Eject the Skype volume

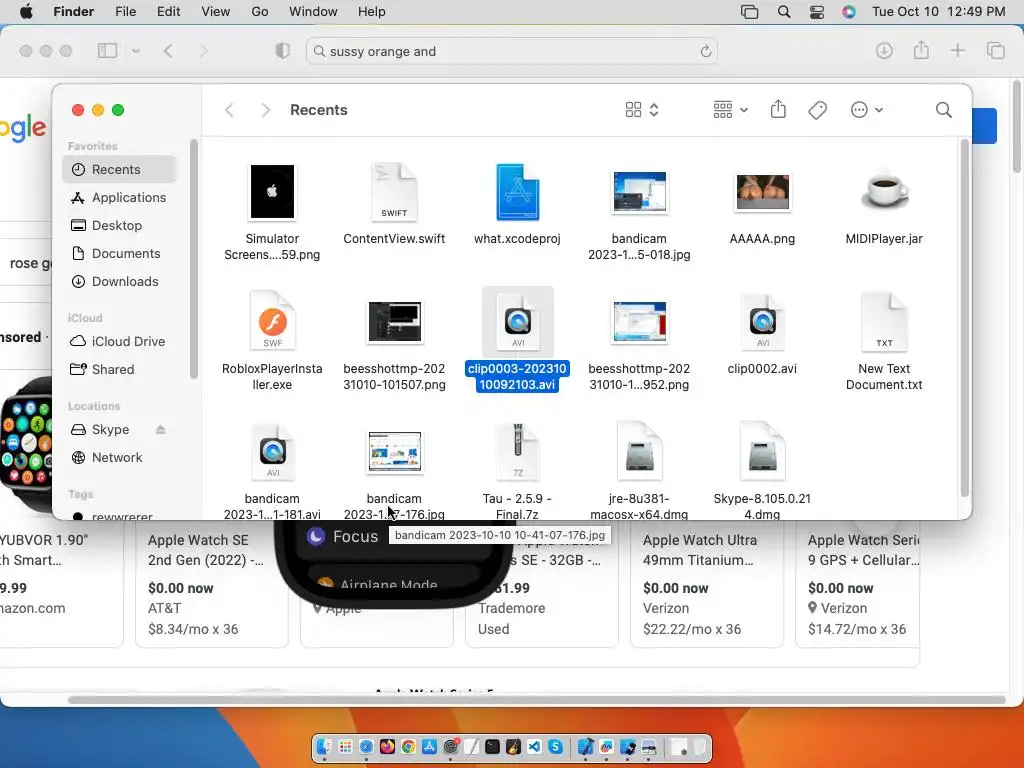click(161, 429)
